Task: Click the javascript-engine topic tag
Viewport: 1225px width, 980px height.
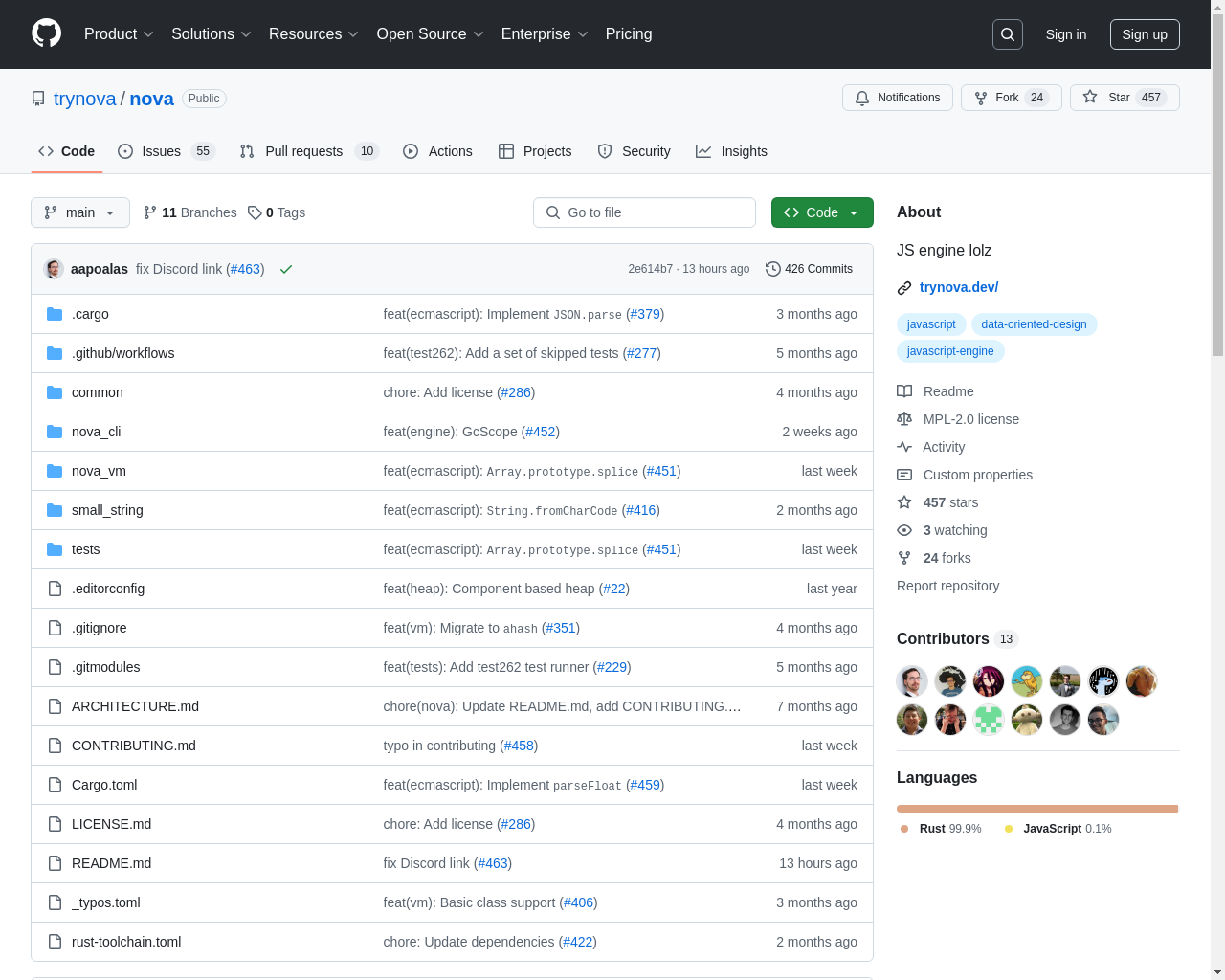Action: pyautogui.click(x=950, y=351)
